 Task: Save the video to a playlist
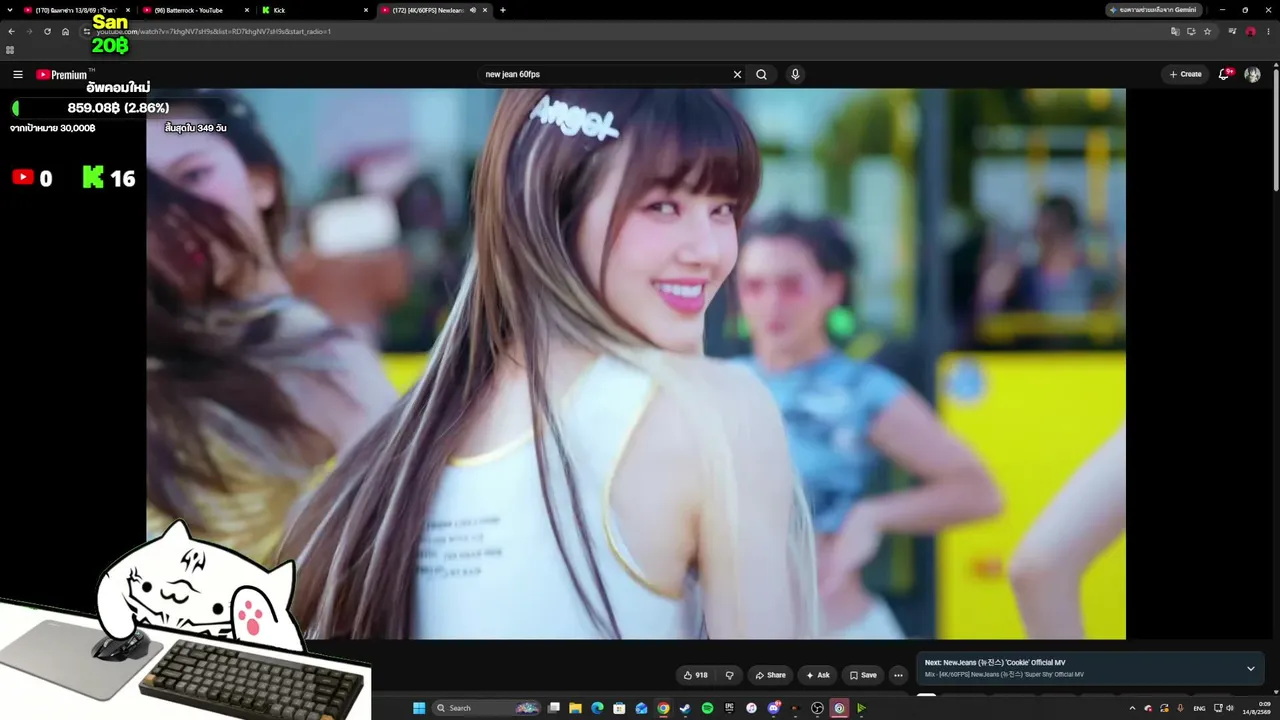[x=863, y=675]
